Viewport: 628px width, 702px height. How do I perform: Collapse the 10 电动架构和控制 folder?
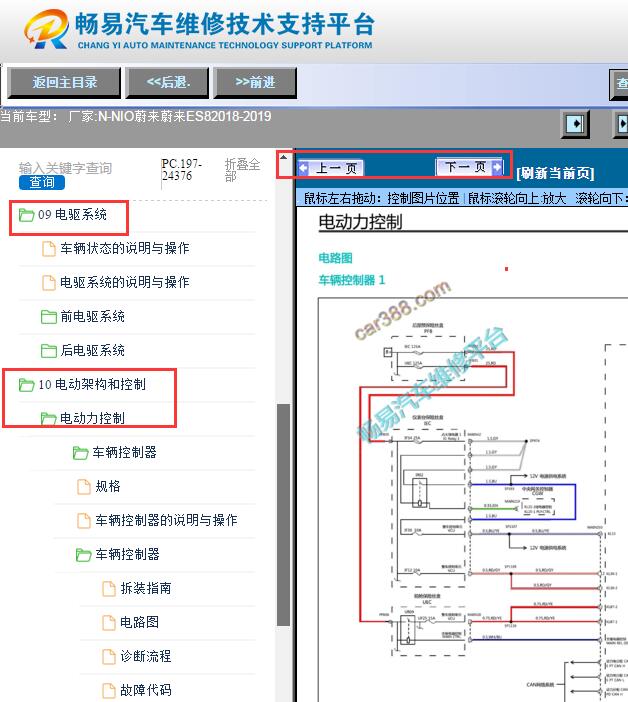point(92,385)
